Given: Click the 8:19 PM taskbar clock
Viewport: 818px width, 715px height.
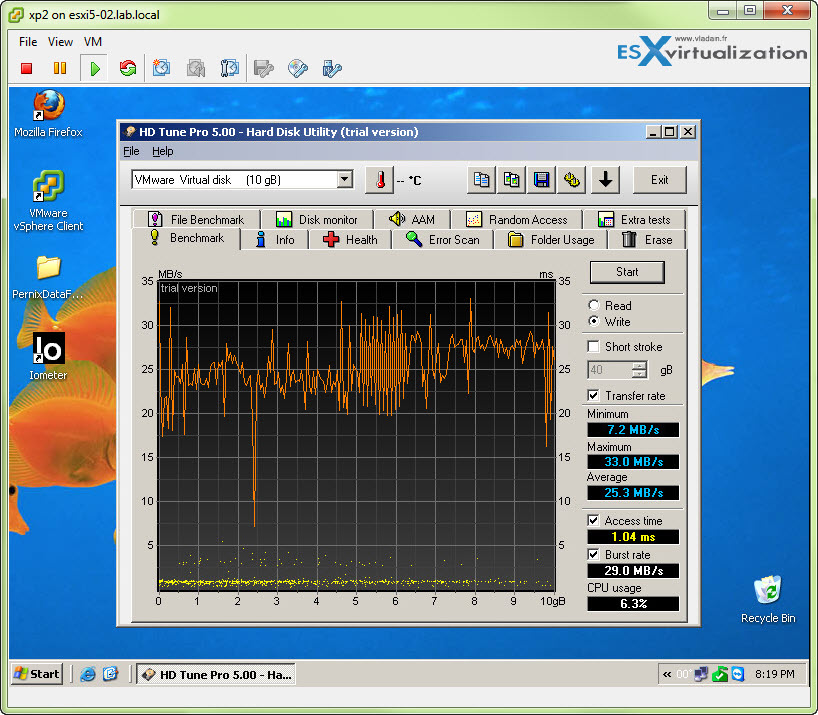Looking at the screenshot, I should pyautogui.click(x=775, y=674).
